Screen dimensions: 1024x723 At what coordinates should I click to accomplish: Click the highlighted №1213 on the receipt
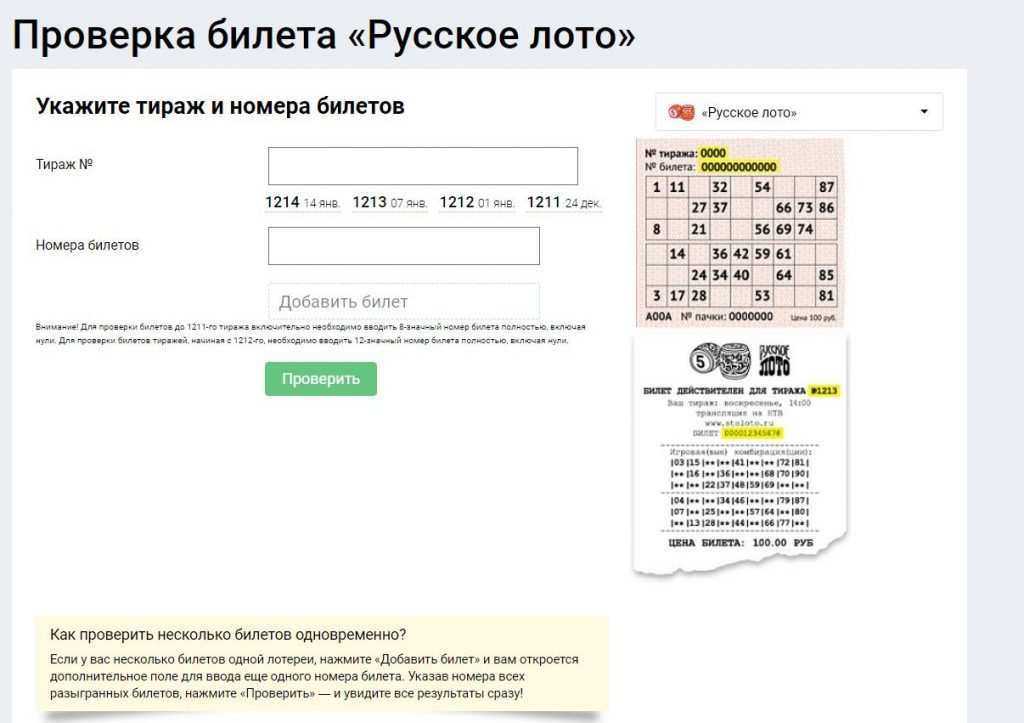[x=824, y=391]
